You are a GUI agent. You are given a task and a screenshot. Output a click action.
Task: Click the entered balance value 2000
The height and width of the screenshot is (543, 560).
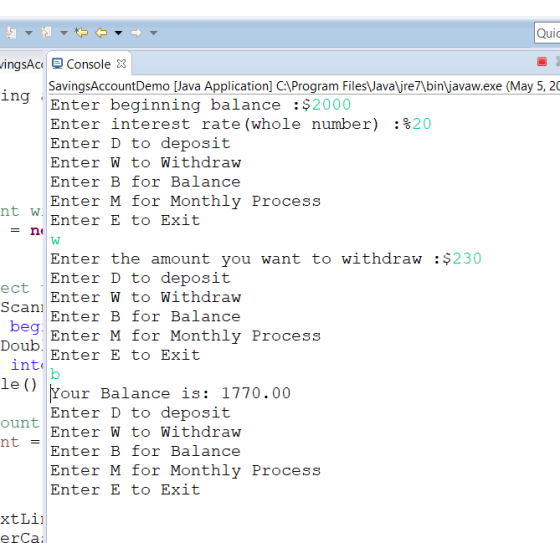coord(331,105)
